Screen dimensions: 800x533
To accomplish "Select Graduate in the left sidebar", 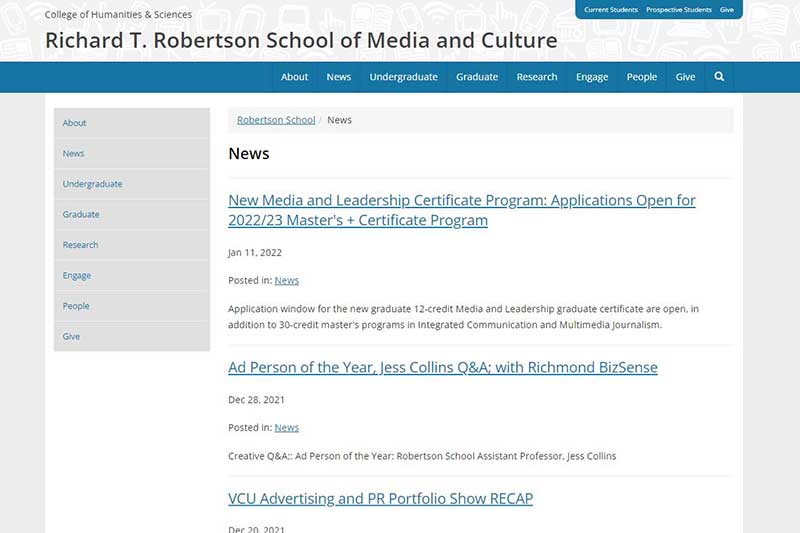I will point(132,214).
